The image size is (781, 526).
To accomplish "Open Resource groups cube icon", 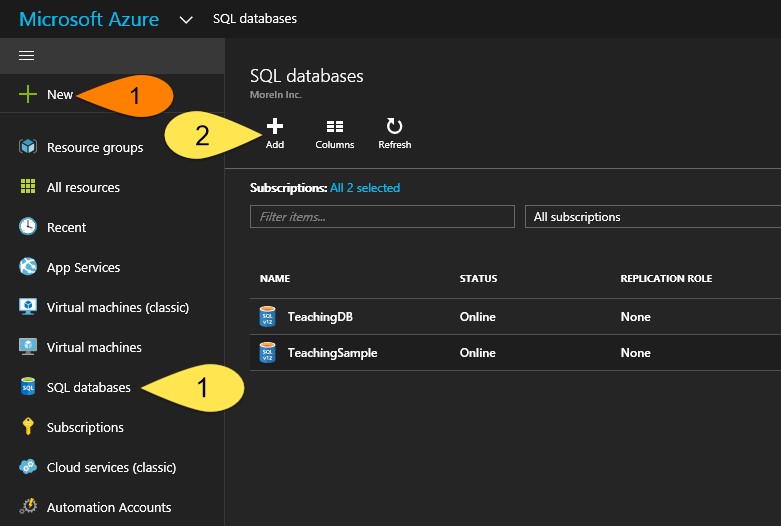I will (x=28, y=147).
